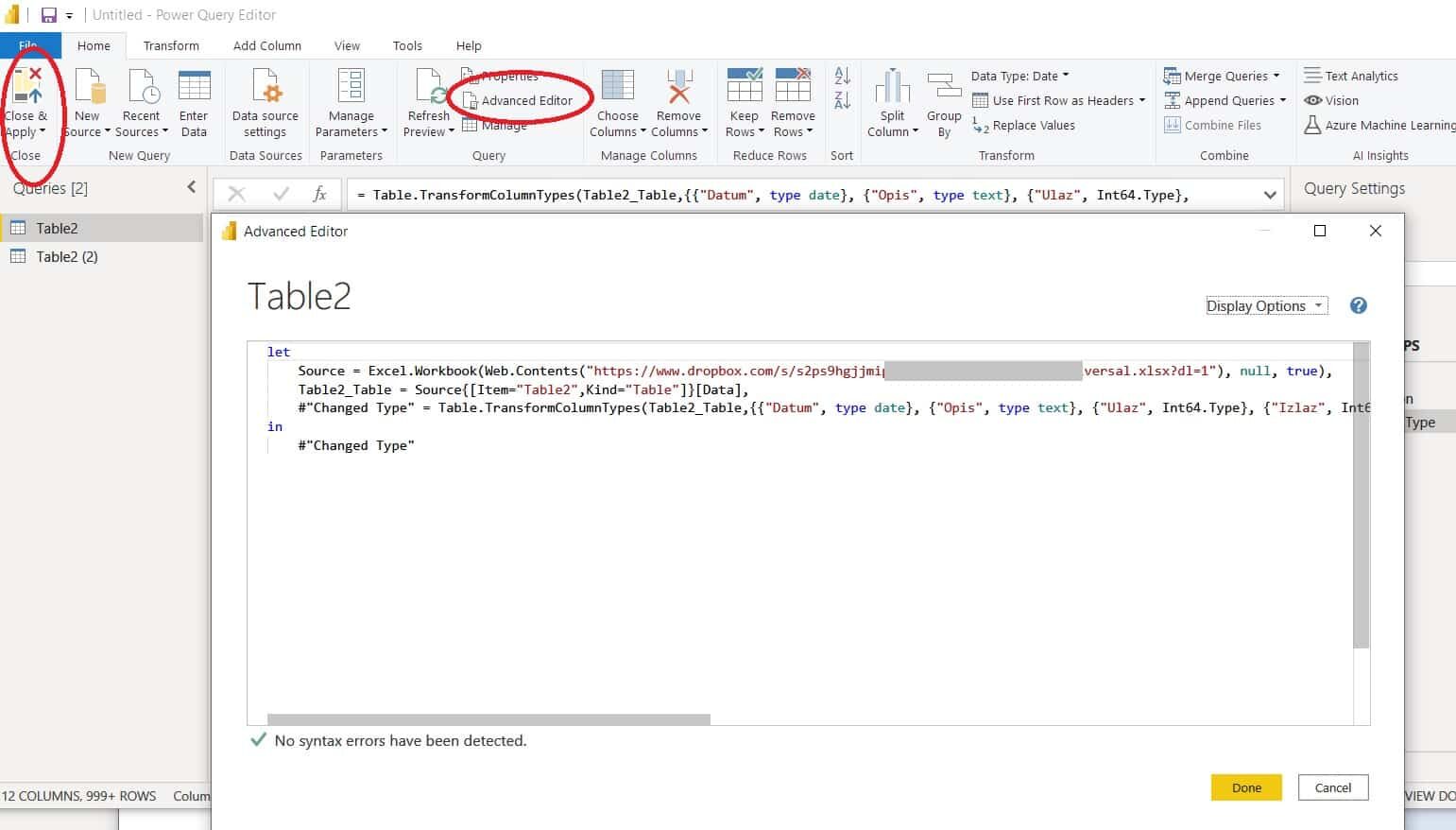Open the Merge Queries dropdown arrow
This screenshot has height=830, width=1456.
coord(1276,76)
